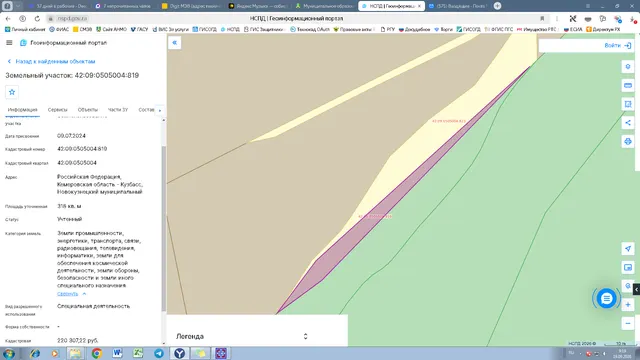Open map layers tool on right toolbar
Screen dimensions: 640x360
628,67
